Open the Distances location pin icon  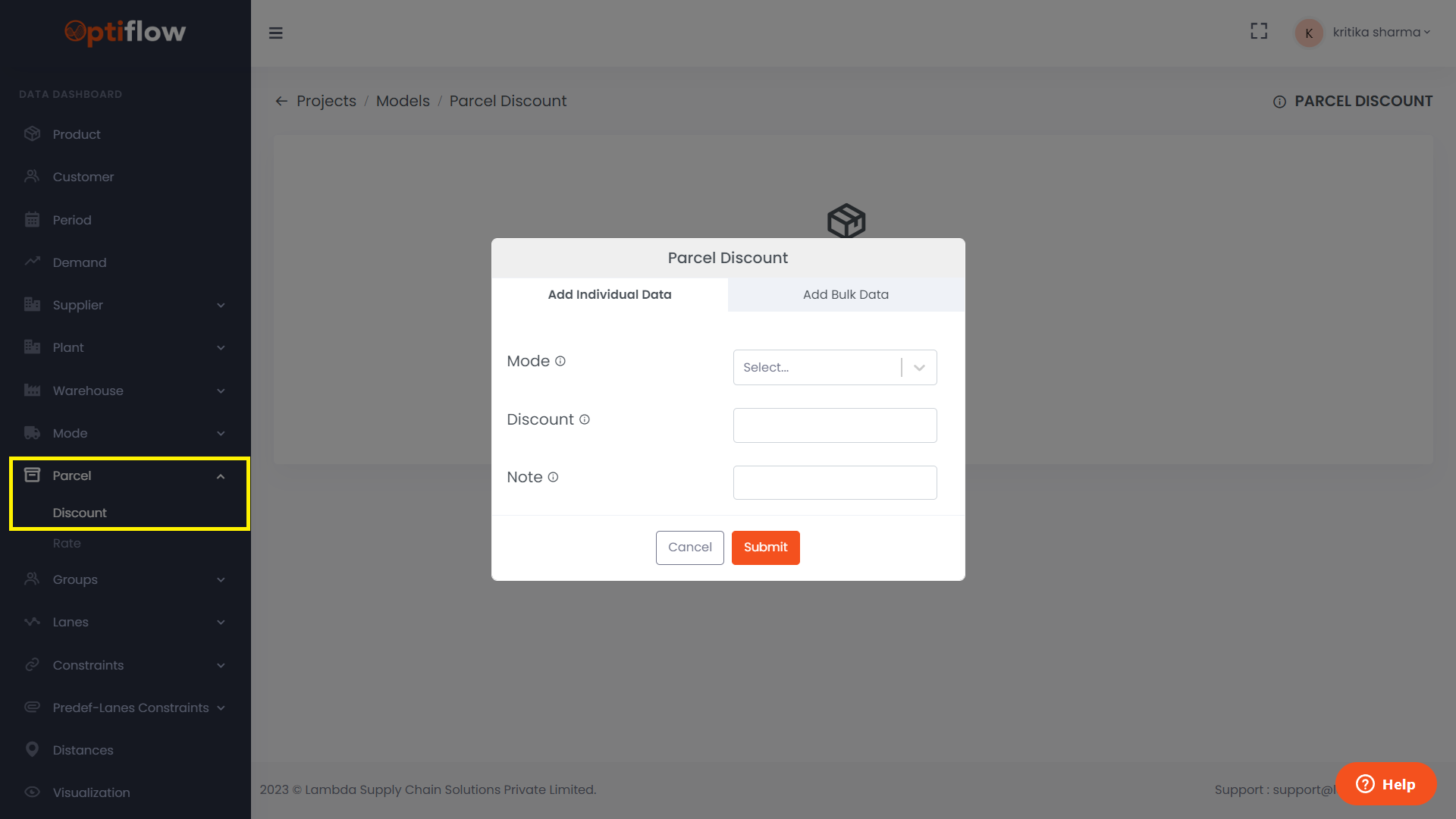click(33, 749)
